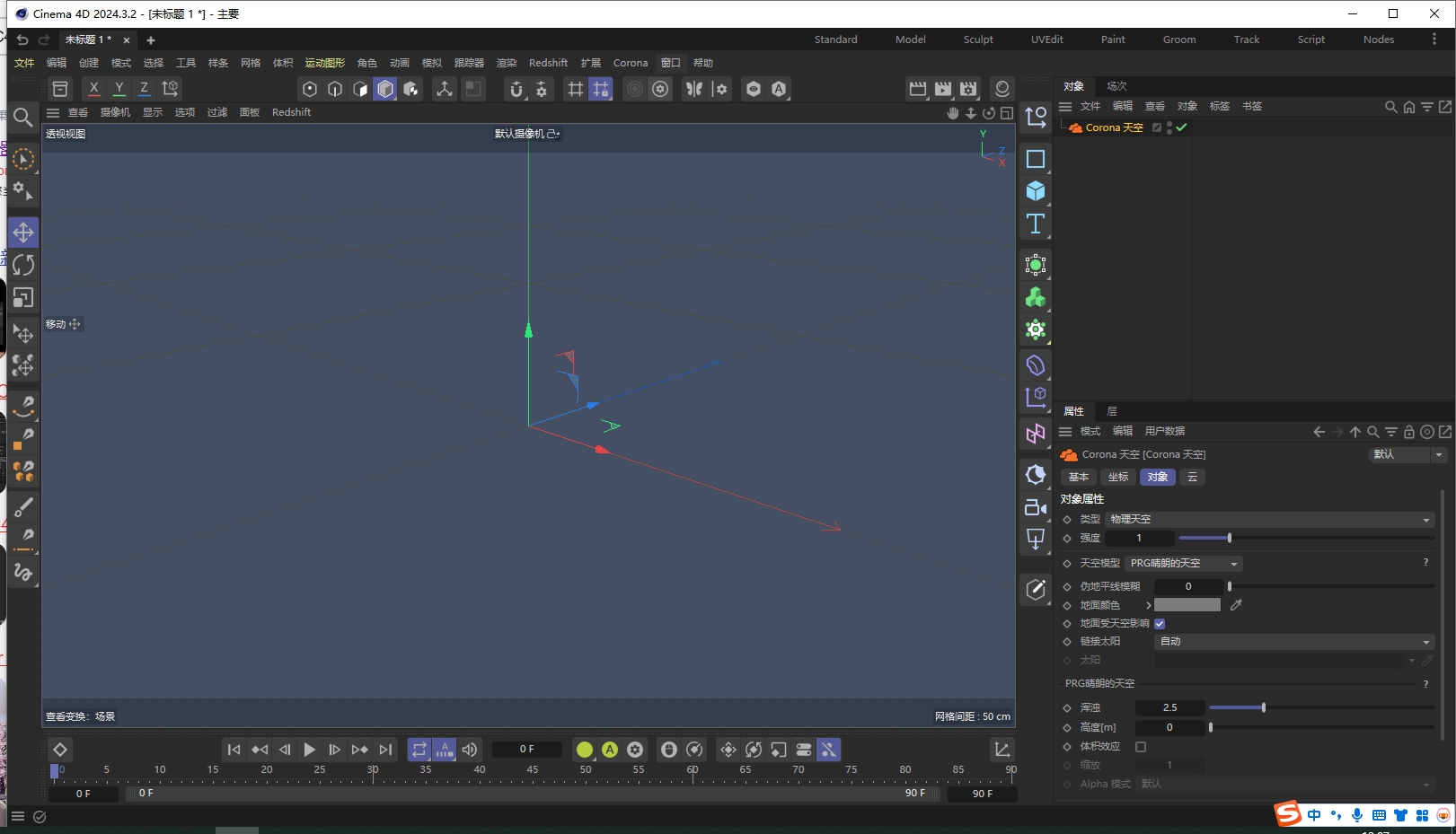Toggle Y axis lock

click(119, 89)
